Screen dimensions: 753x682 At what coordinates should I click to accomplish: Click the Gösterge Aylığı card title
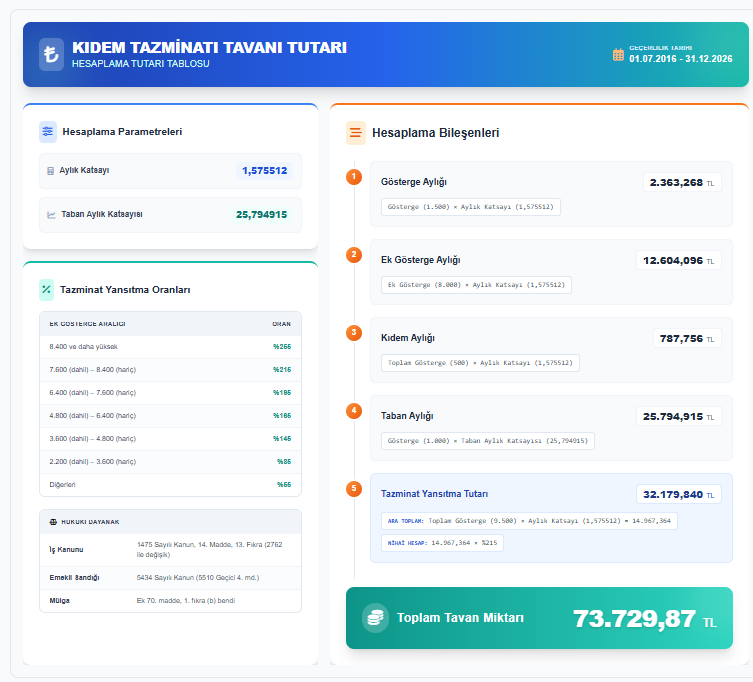414,182
